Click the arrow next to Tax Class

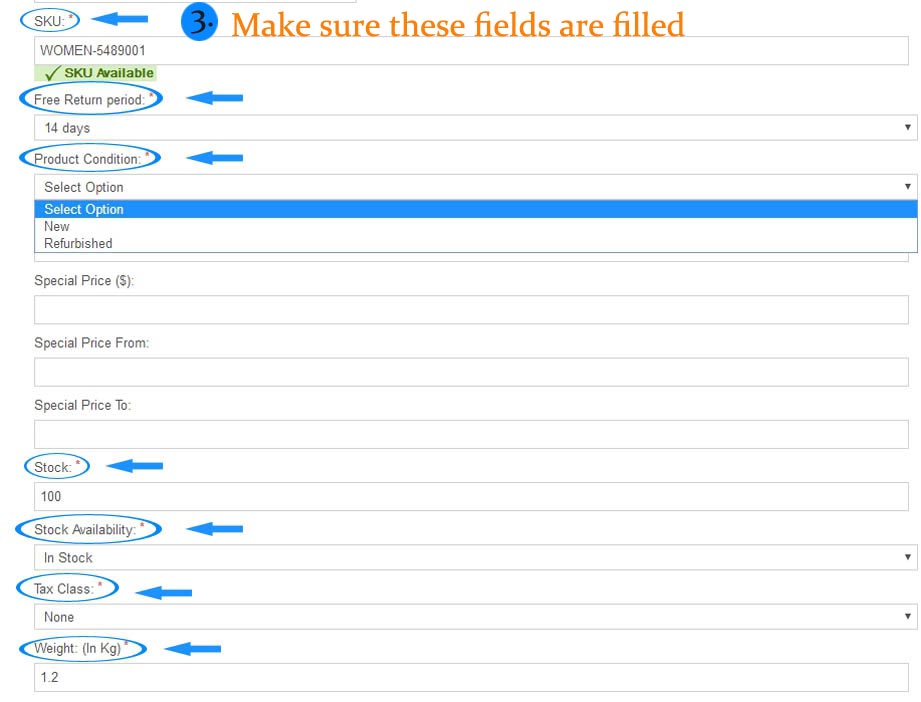click(x=163, y=592)
